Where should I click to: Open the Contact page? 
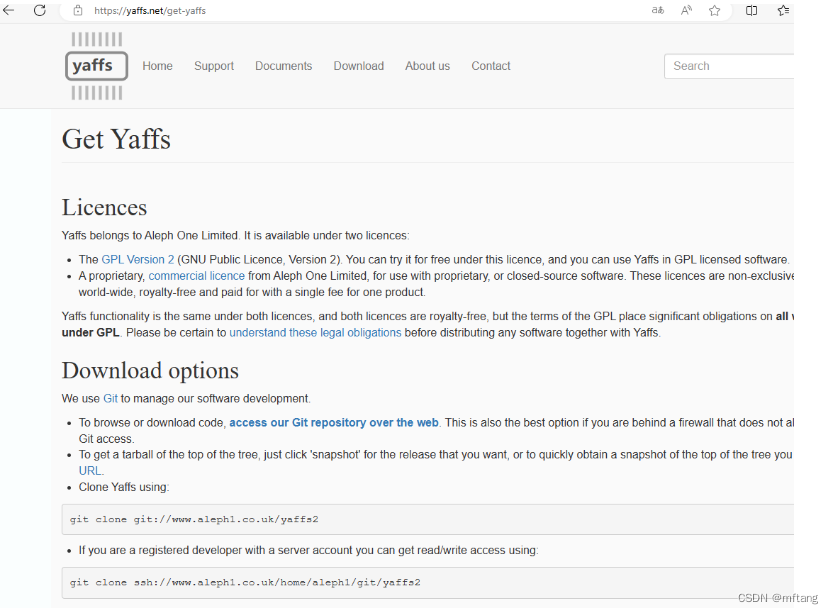pos(491,66)
